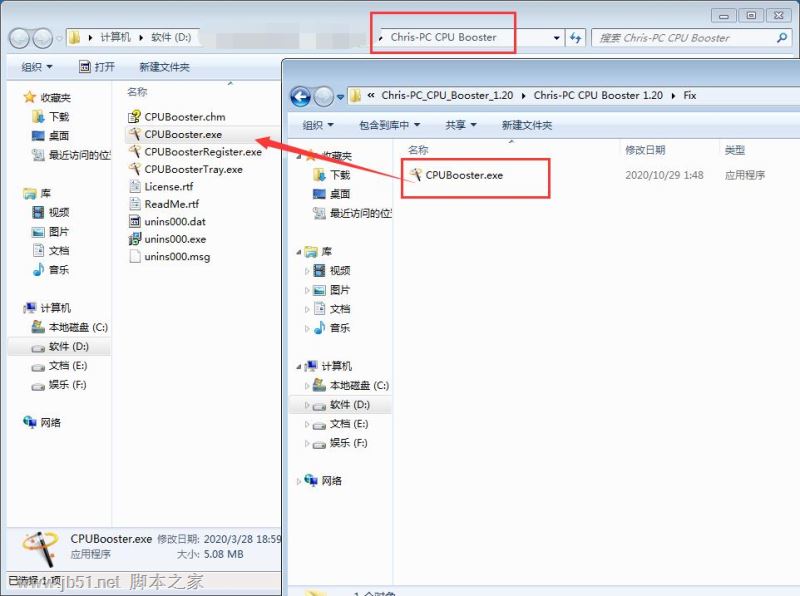800x596 pixels.
Task: Click the Chris-PC_CPU_Booster_1.20 breadcrumb segment
Action: [447, 95]
